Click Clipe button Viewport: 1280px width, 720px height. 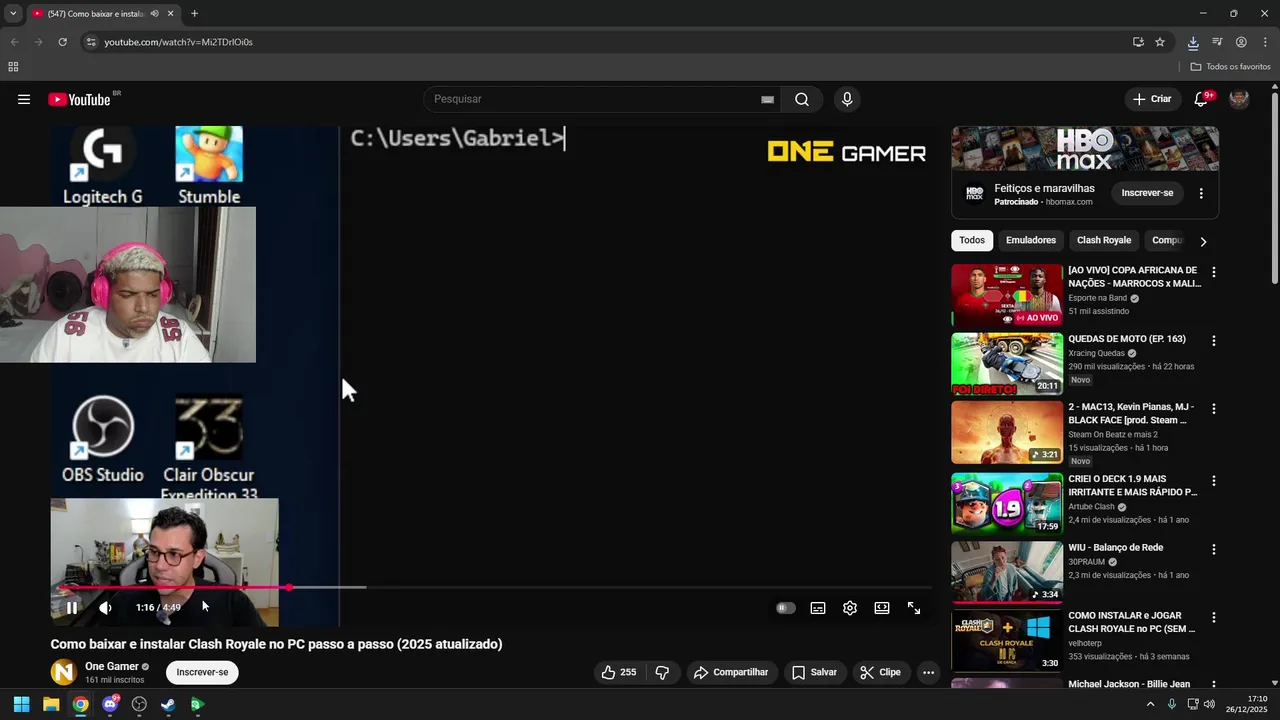click(x=881, y=672)
